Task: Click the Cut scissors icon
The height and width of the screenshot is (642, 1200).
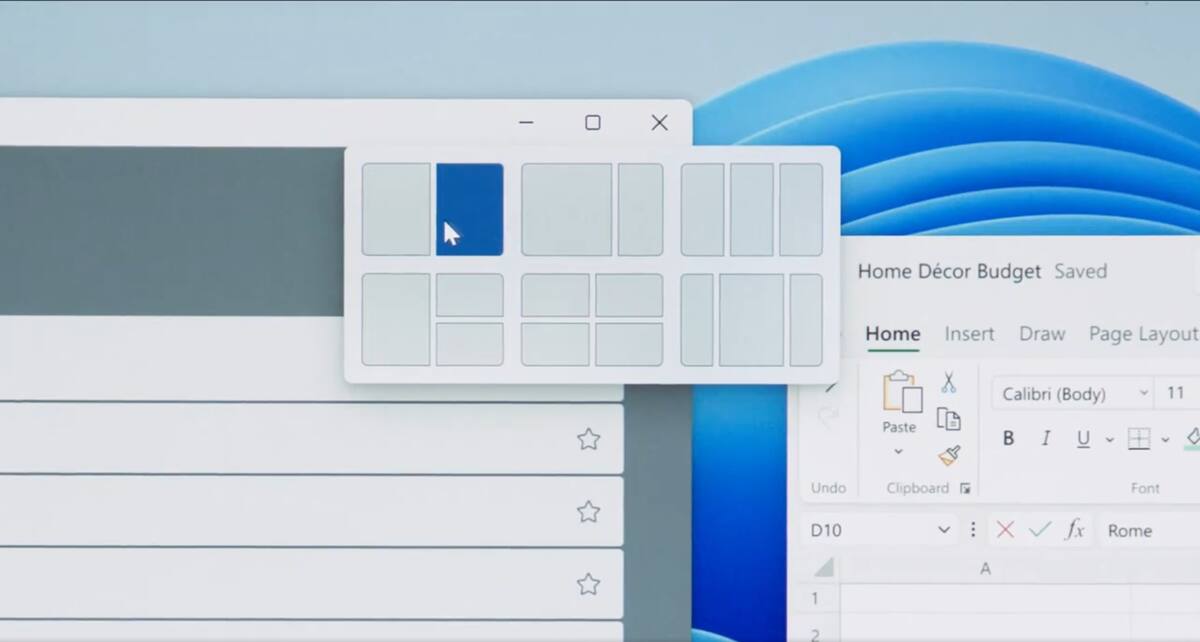Action: pyautogui.click(x=948, y=382)
